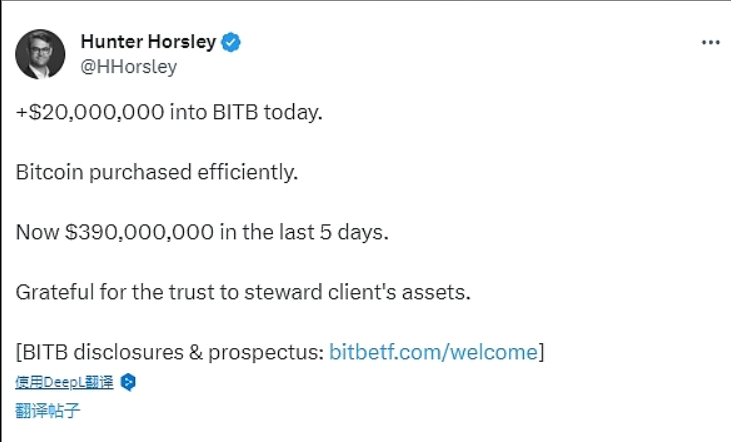Click the "Grateful for the trust" sentence

243,292
